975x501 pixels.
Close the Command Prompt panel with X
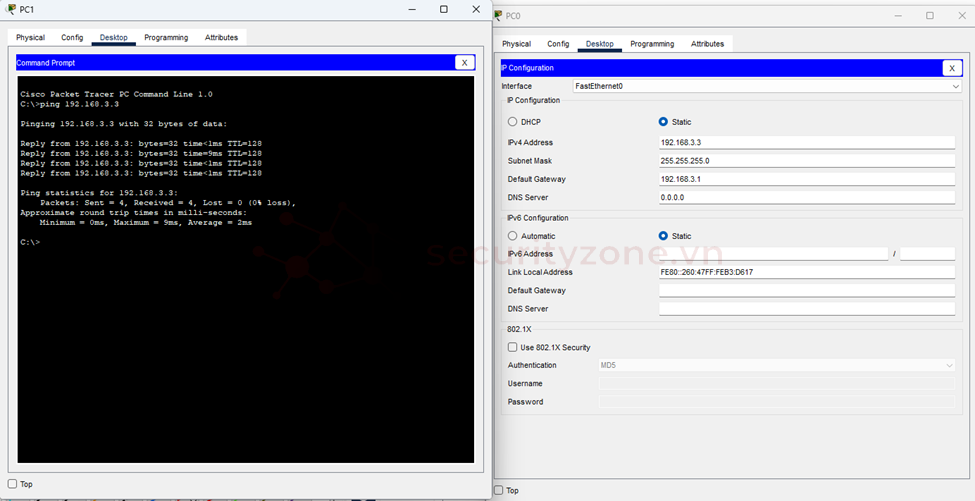464,62
